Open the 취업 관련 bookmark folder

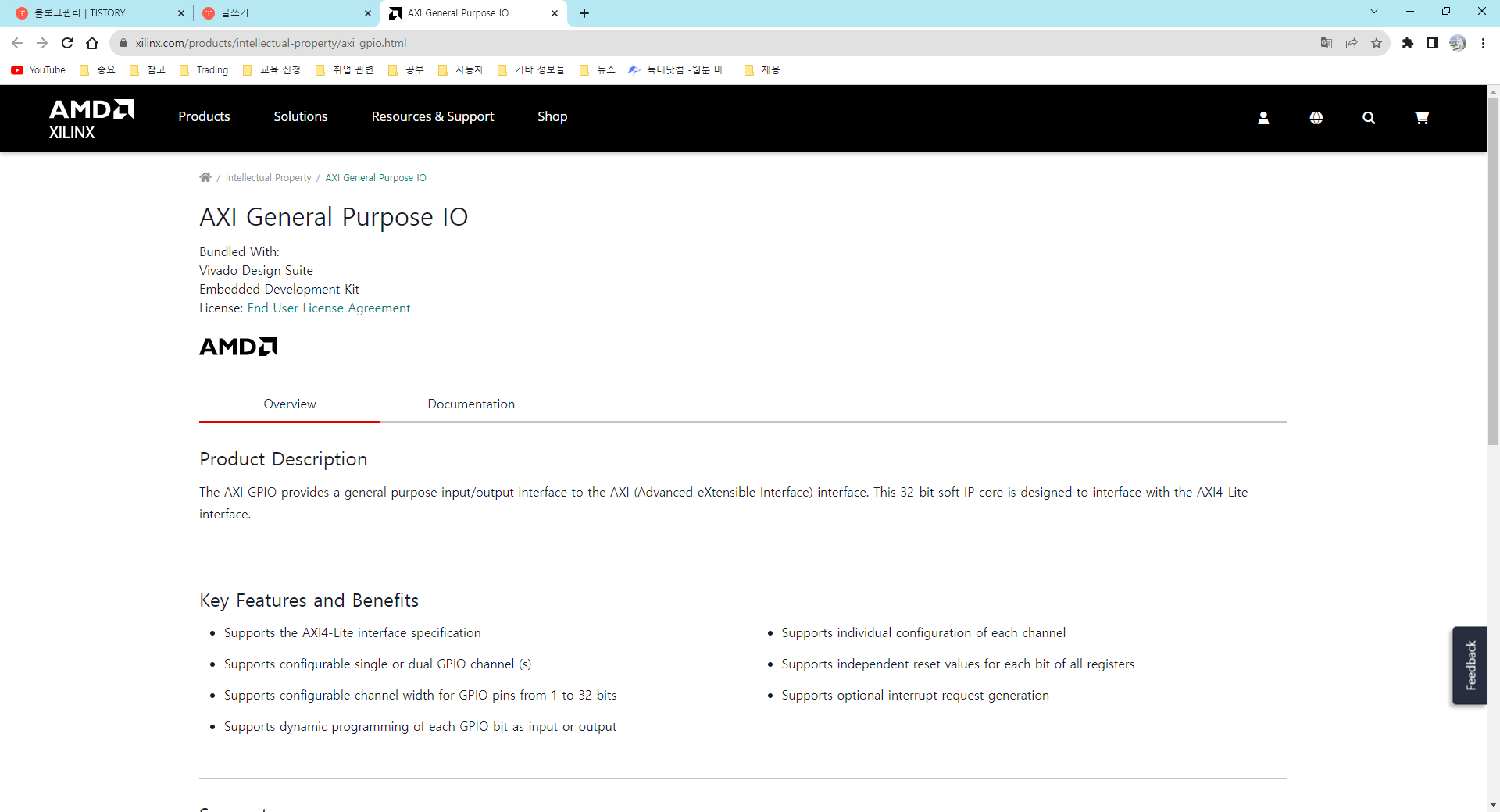[x=345, y=70]
